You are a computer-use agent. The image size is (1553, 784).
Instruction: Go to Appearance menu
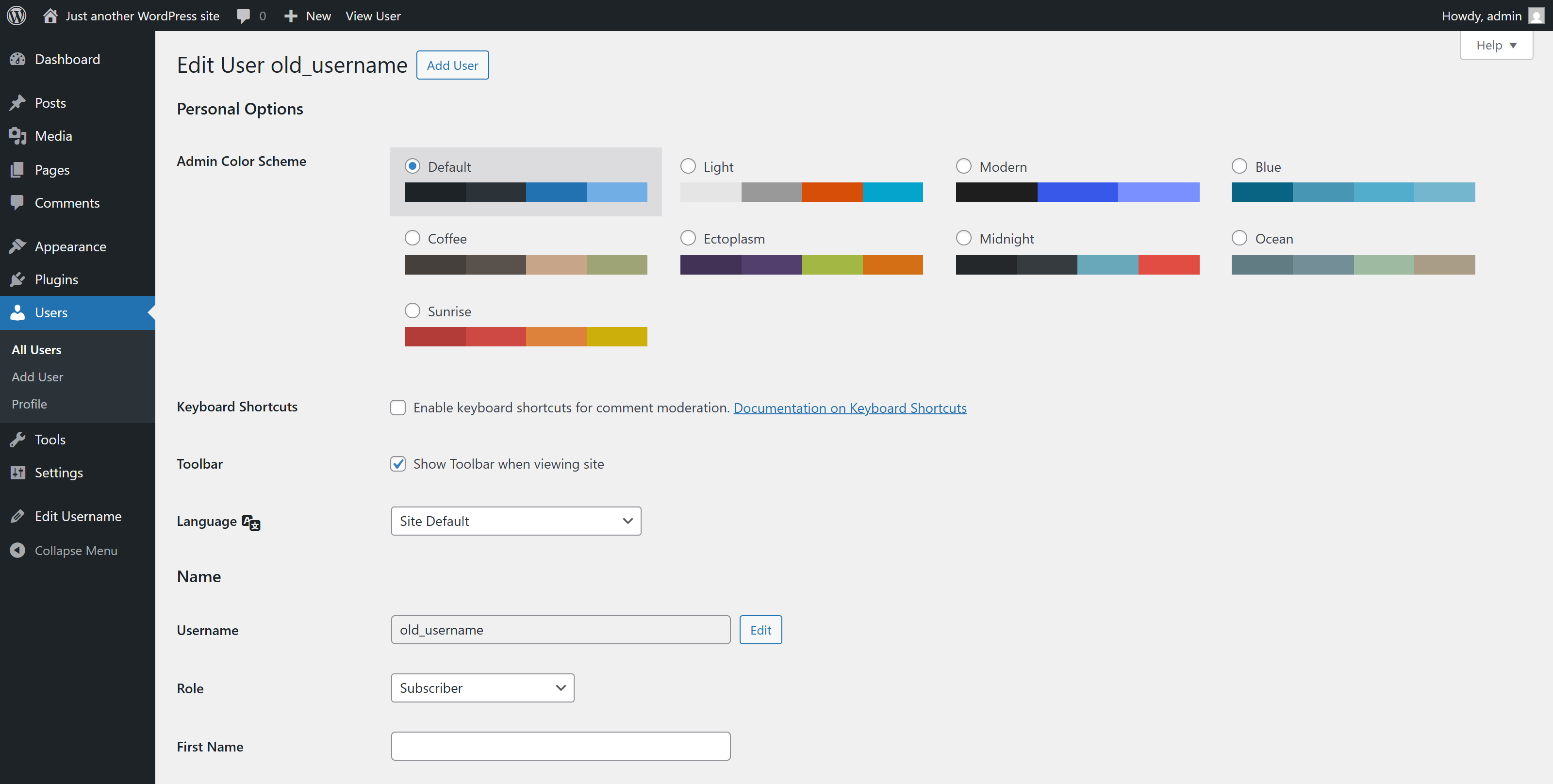click(x=77, y=246)
